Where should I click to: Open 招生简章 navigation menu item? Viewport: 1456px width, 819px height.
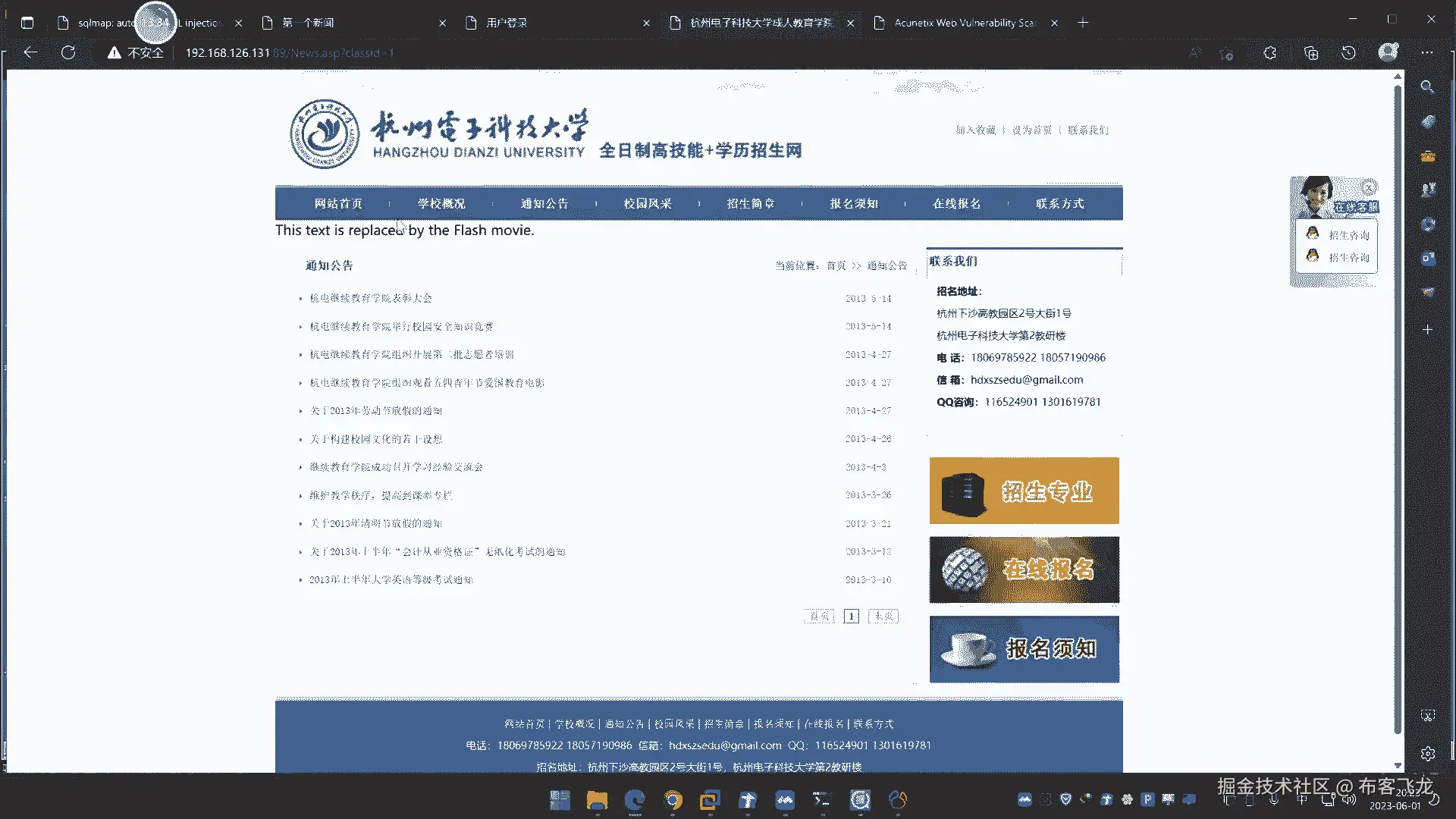click(x=750, y=203)
